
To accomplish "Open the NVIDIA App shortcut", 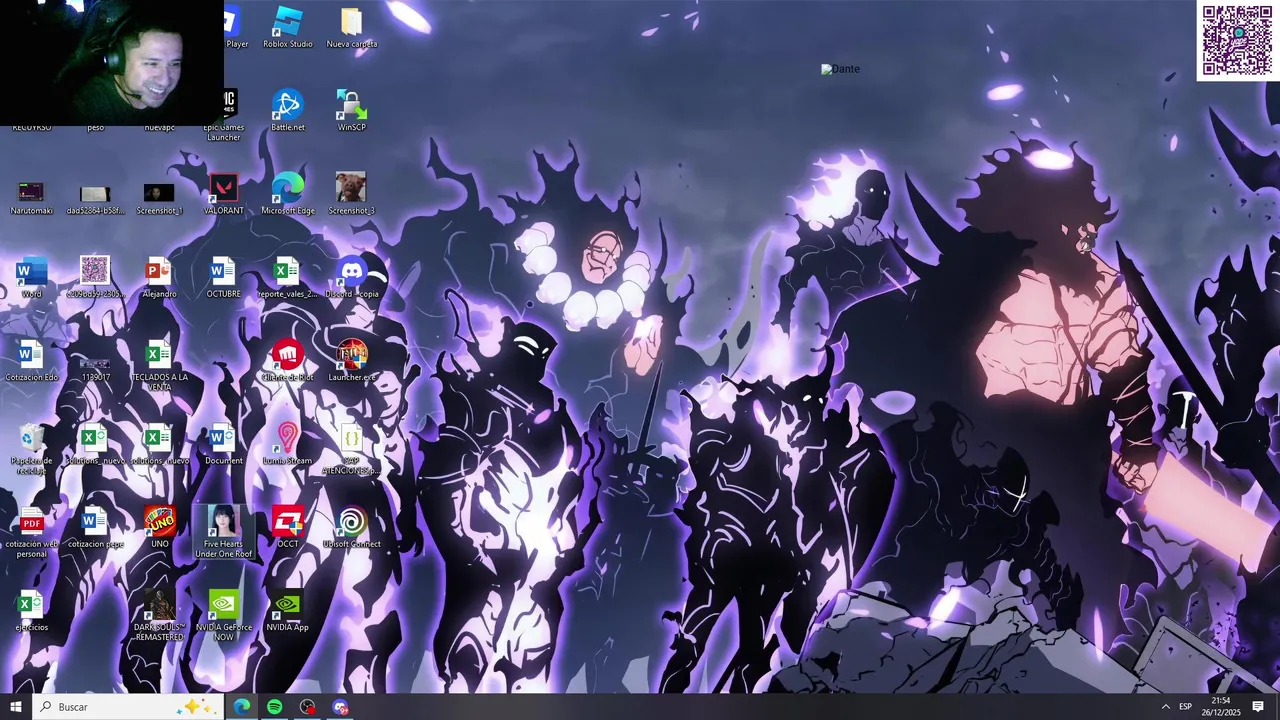I will pos(287,611).
